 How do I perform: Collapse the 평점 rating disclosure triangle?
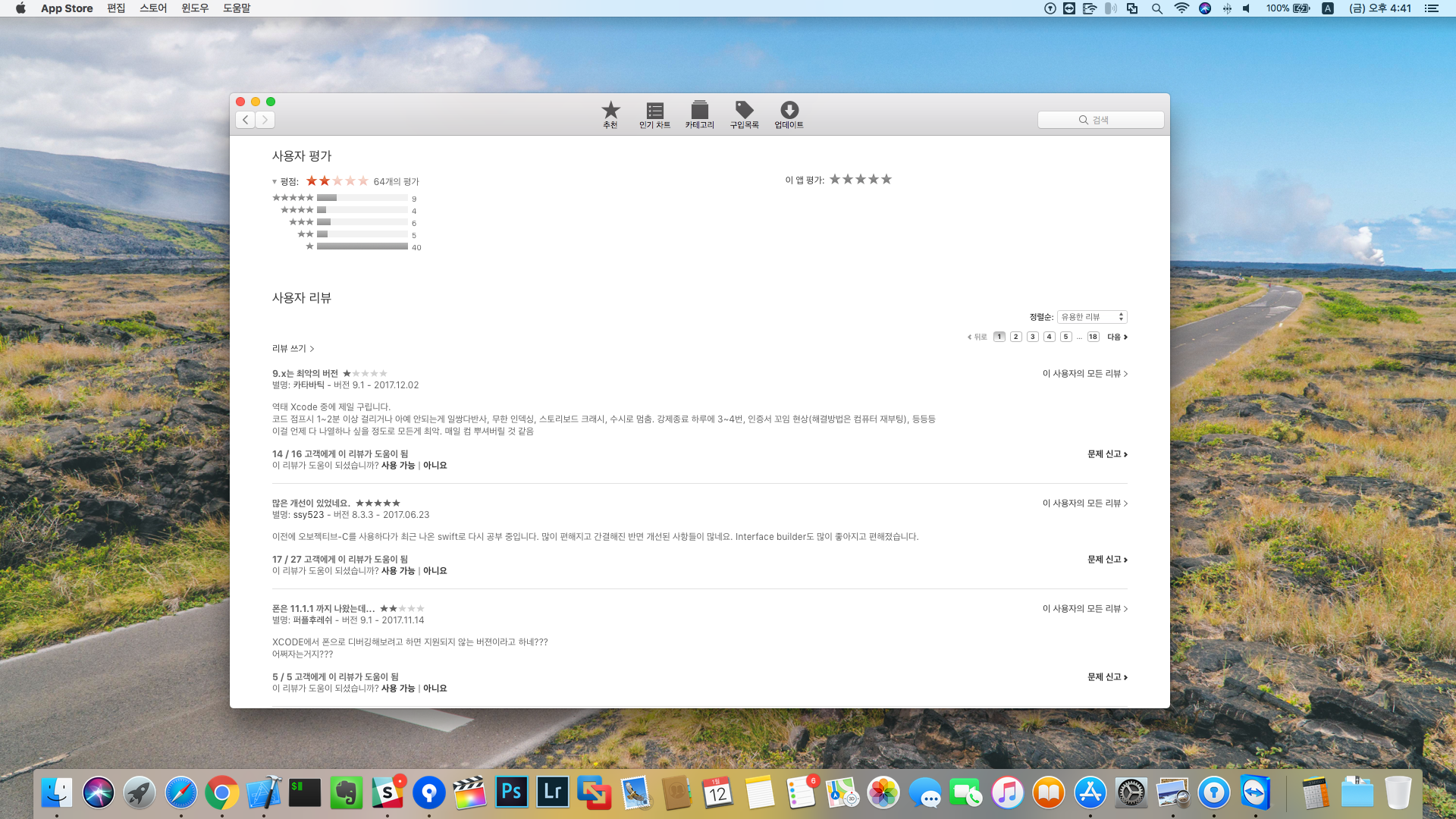275,182
